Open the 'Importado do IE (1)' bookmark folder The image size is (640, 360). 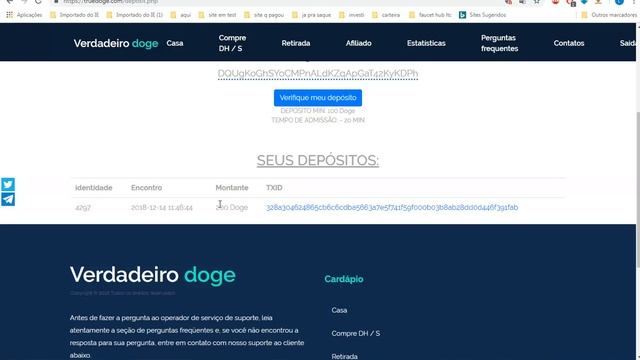pos(135,15)
